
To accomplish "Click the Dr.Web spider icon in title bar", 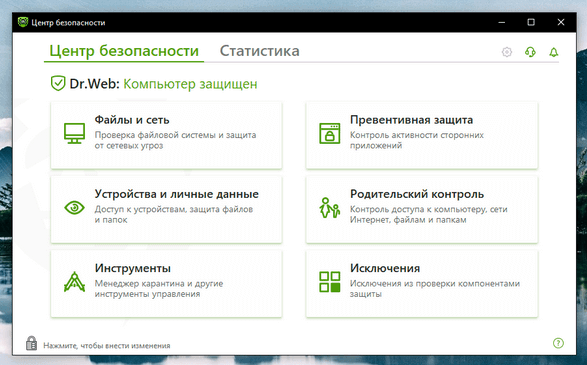I will coord(23,22).
